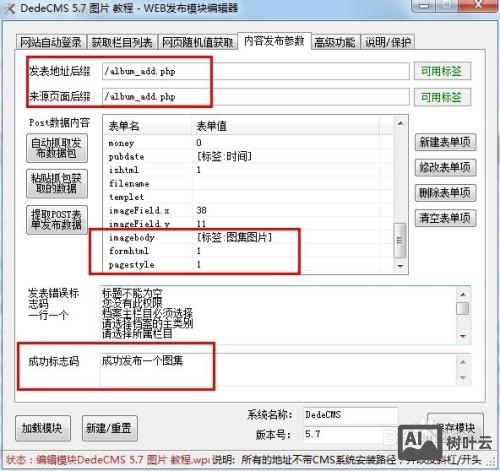Click the 表单值 column header

(286, 126)
